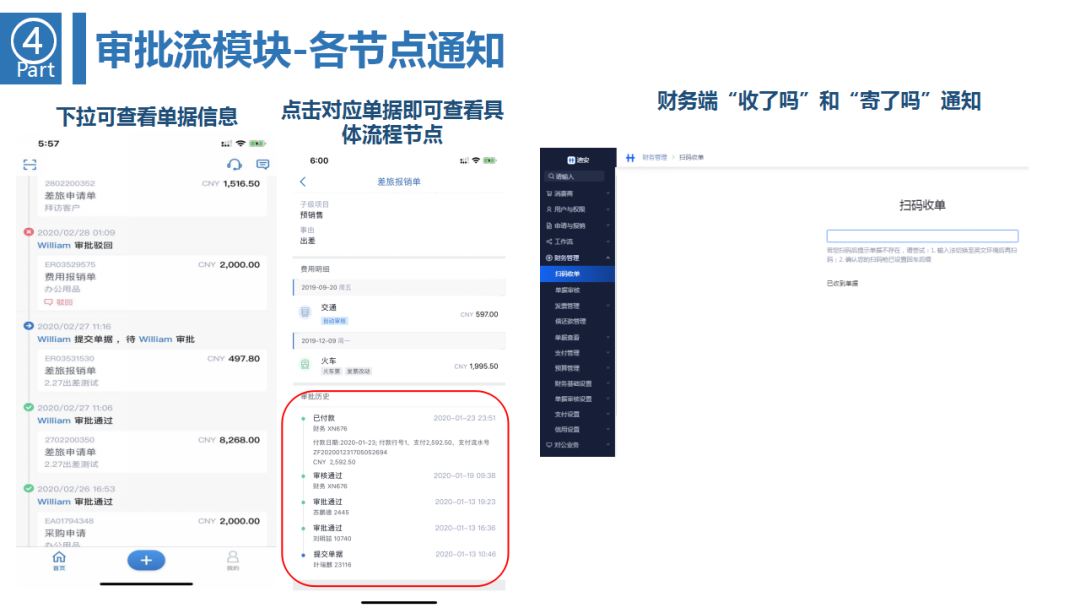Expand the 消费商 menu section
The width and height of the screenshot is (1080, 608).
click(x=565, y=192)
